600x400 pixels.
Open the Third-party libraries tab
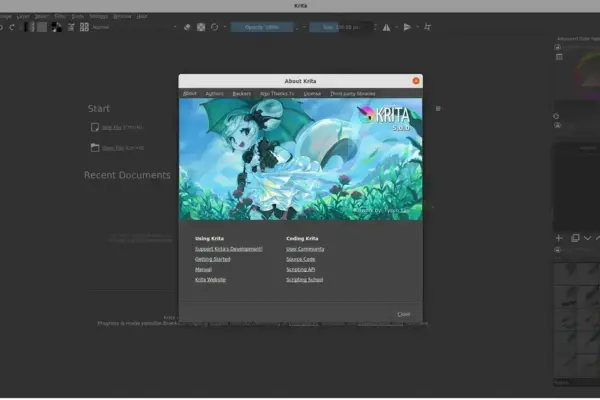[352, 94]
